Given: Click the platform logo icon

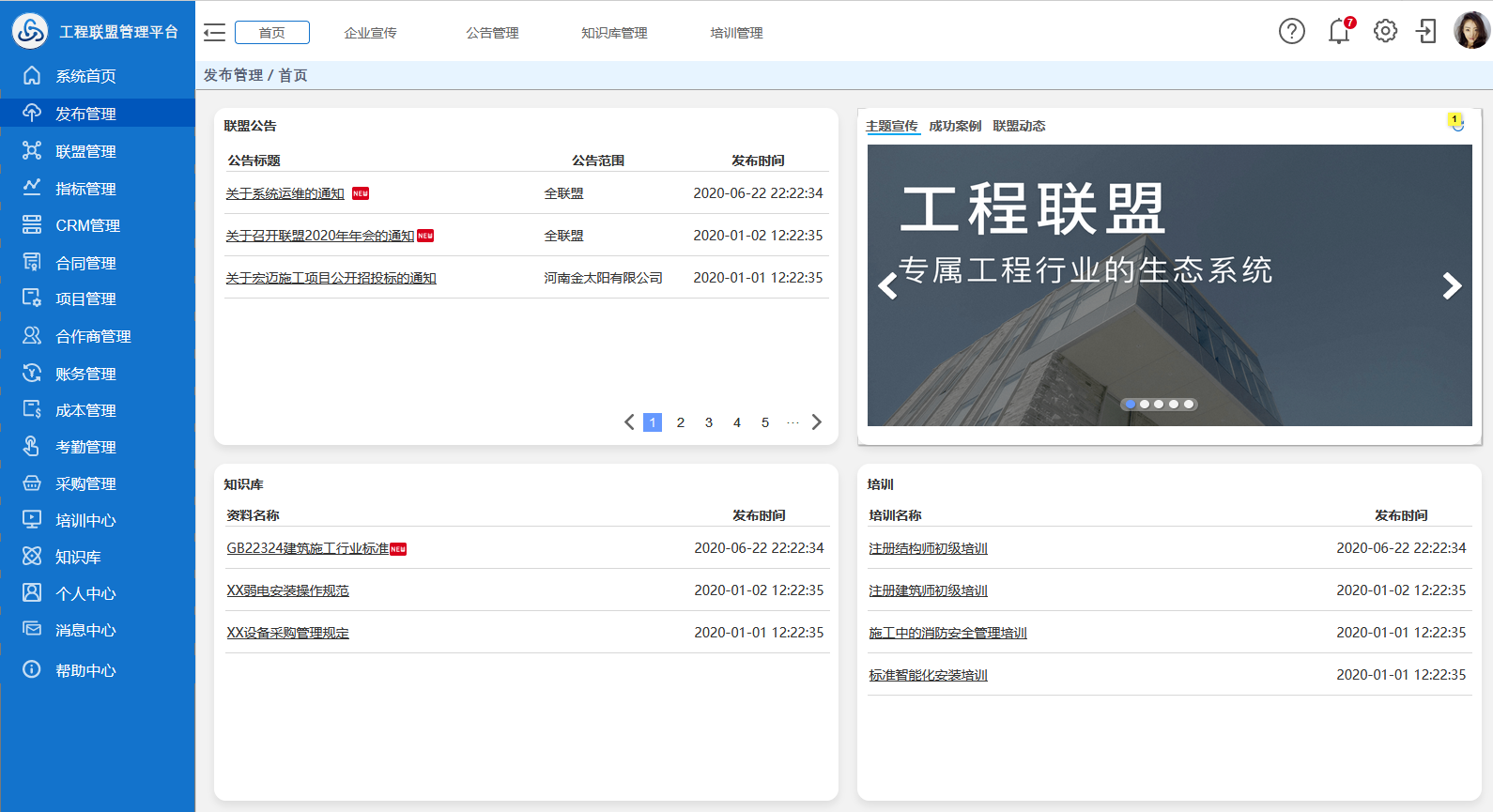Looking at the screenshot, I should (30, 32).
